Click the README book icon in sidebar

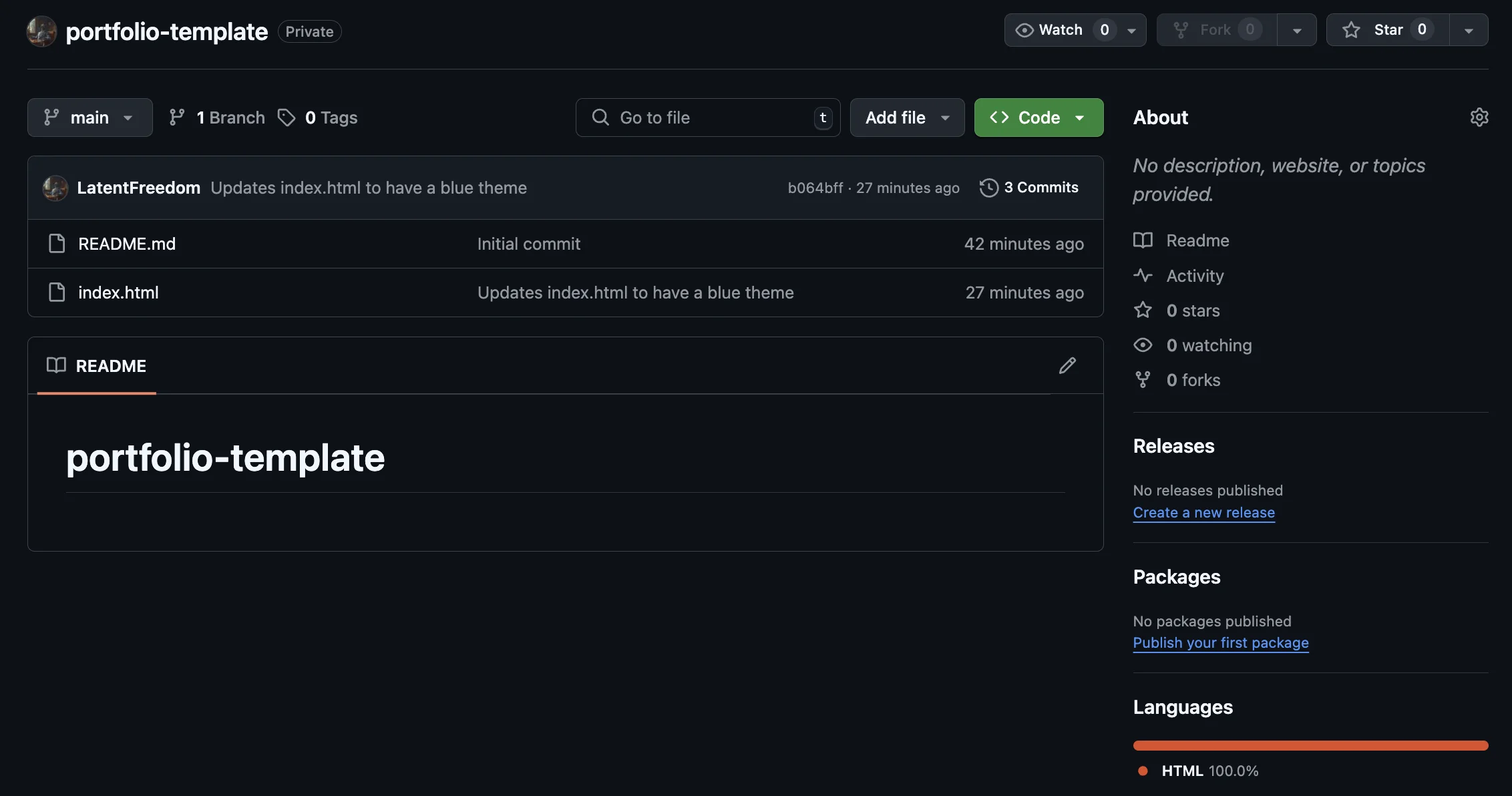pyautogui.click(x=1143, y=240)
